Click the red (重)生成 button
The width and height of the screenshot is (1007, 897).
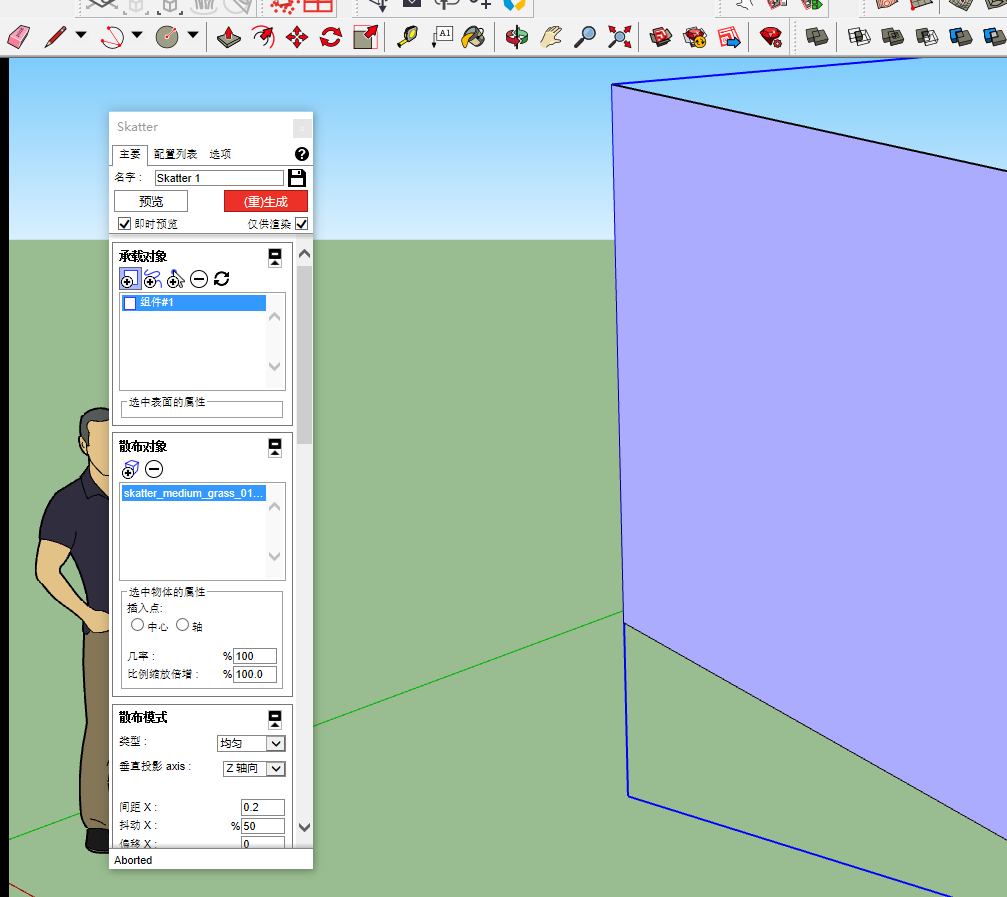pos(265,202)
